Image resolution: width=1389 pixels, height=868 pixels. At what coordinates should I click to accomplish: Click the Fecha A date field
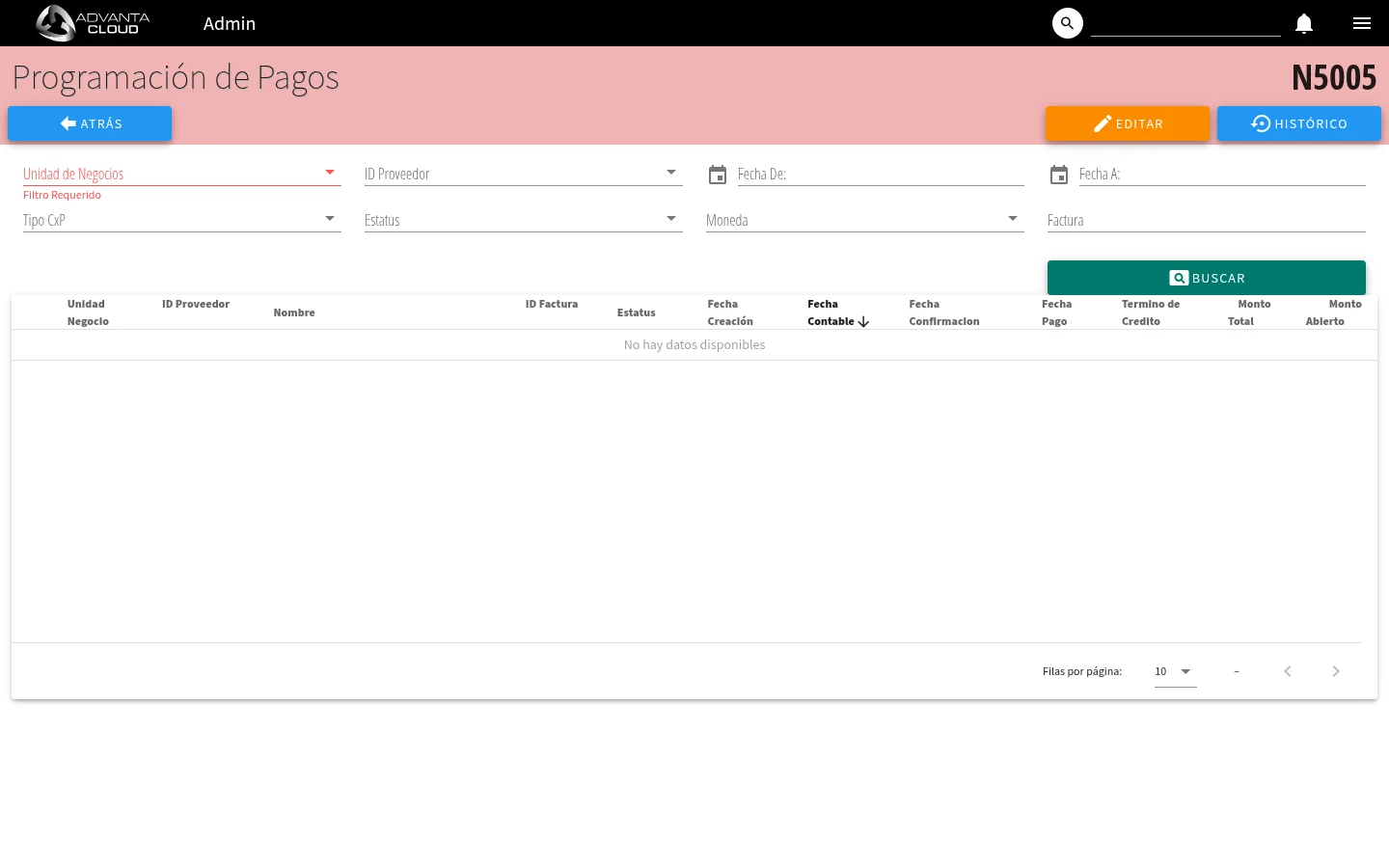point(1222,174)
